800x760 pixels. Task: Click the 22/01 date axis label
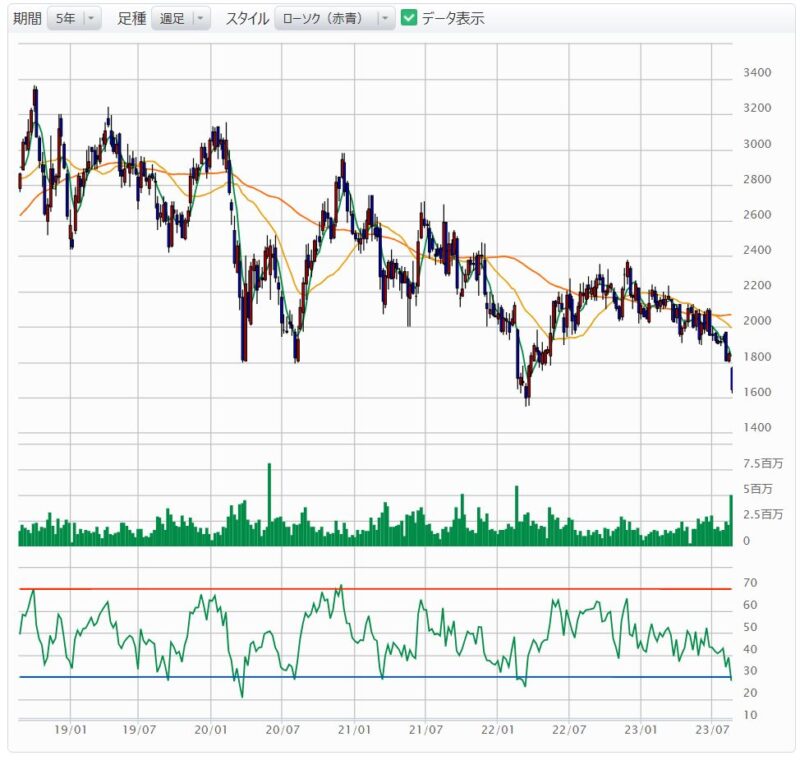point(497,730)
